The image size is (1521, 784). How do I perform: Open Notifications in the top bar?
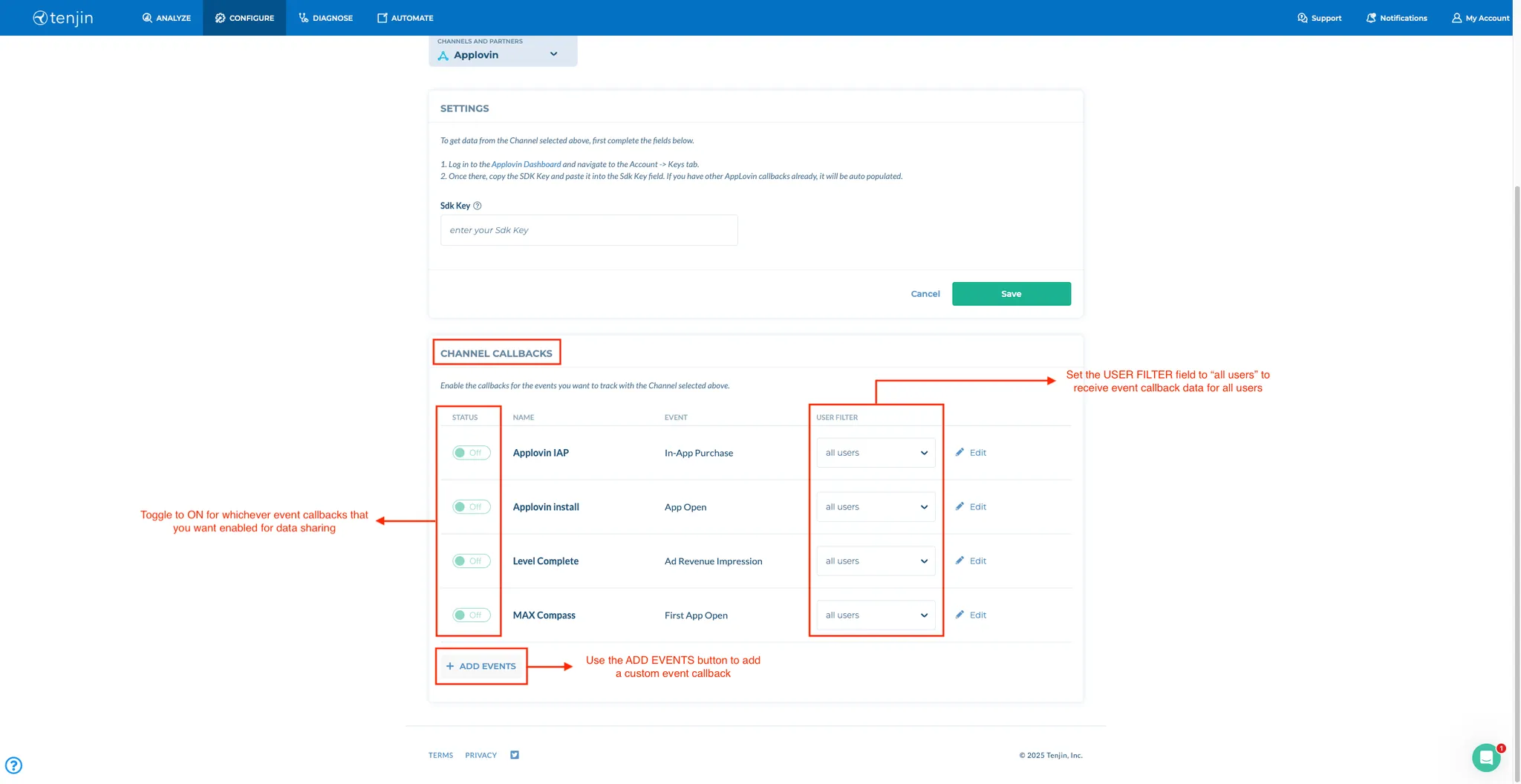(1396, 18)
